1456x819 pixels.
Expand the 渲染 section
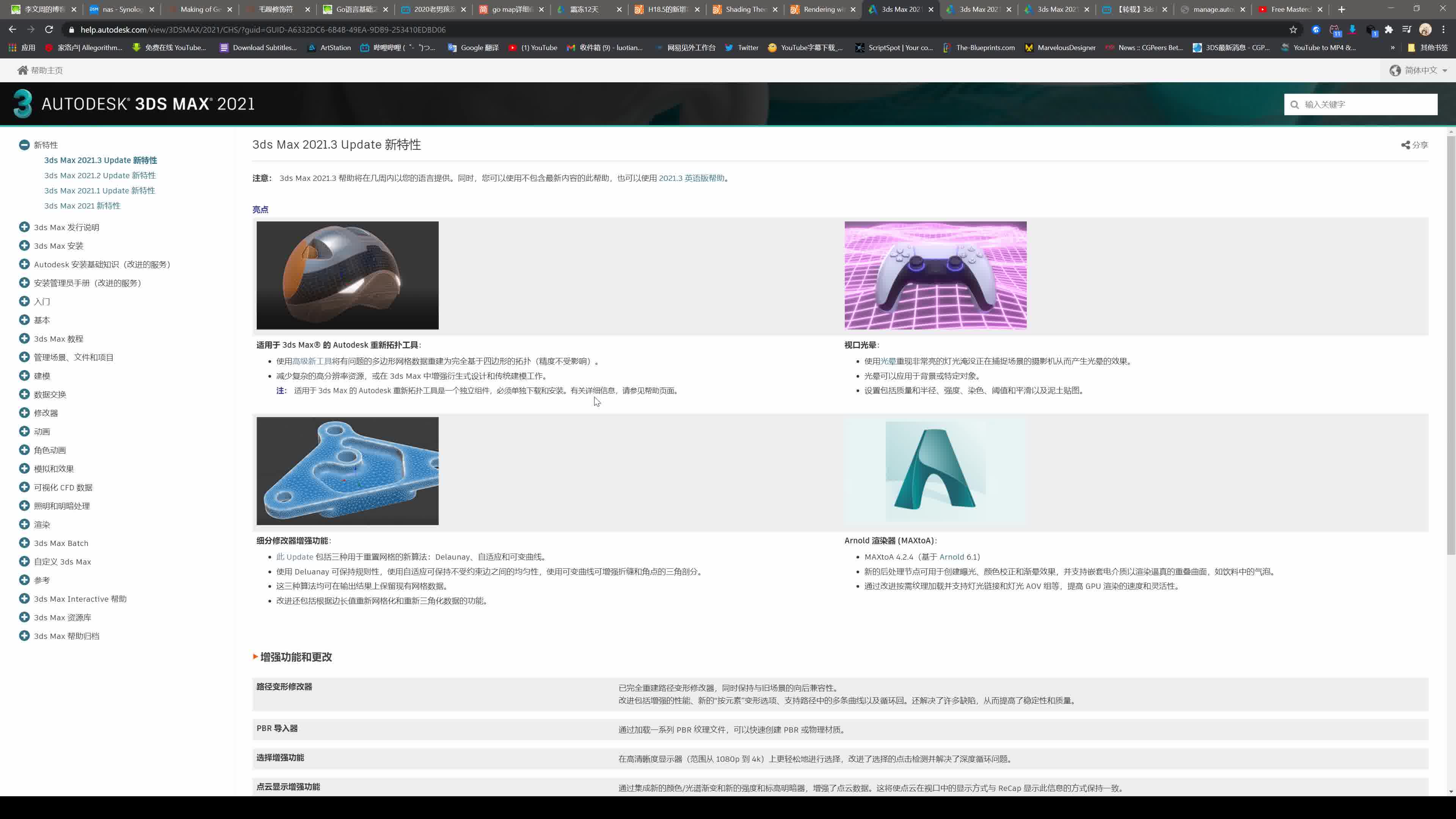pos(24,524)
